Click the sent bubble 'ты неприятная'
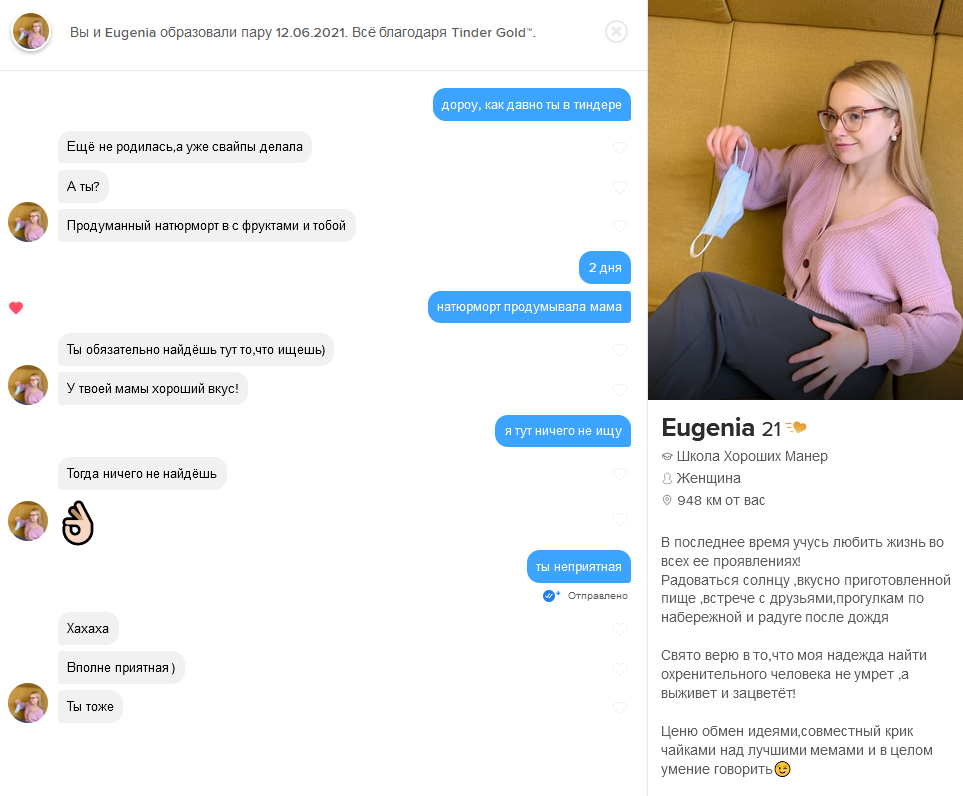Screen dimensions: 963x796 pos(579,566)
